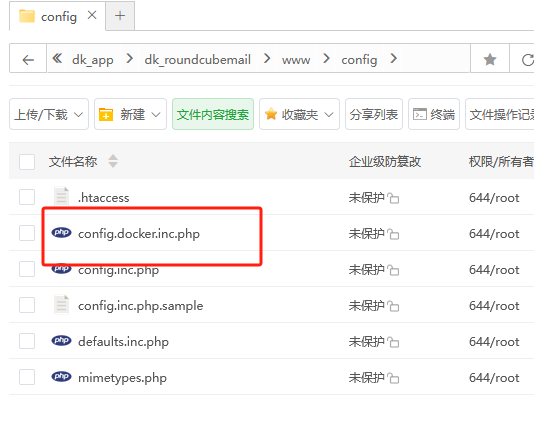Click 644/root permission of defaults.inc.php
This screenshot has width=534, height=443.
click(x=494, y=342)
